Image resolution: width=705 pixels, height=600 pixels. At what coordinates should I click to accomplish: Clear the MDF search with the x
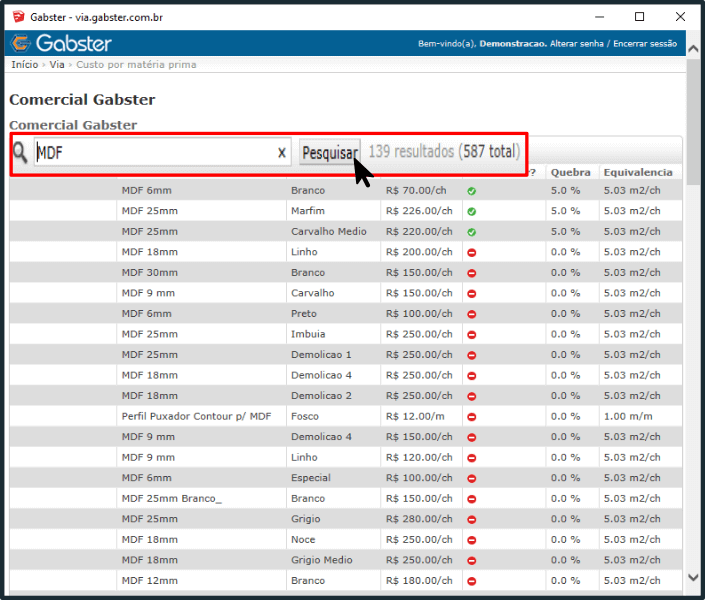point(282,153)
